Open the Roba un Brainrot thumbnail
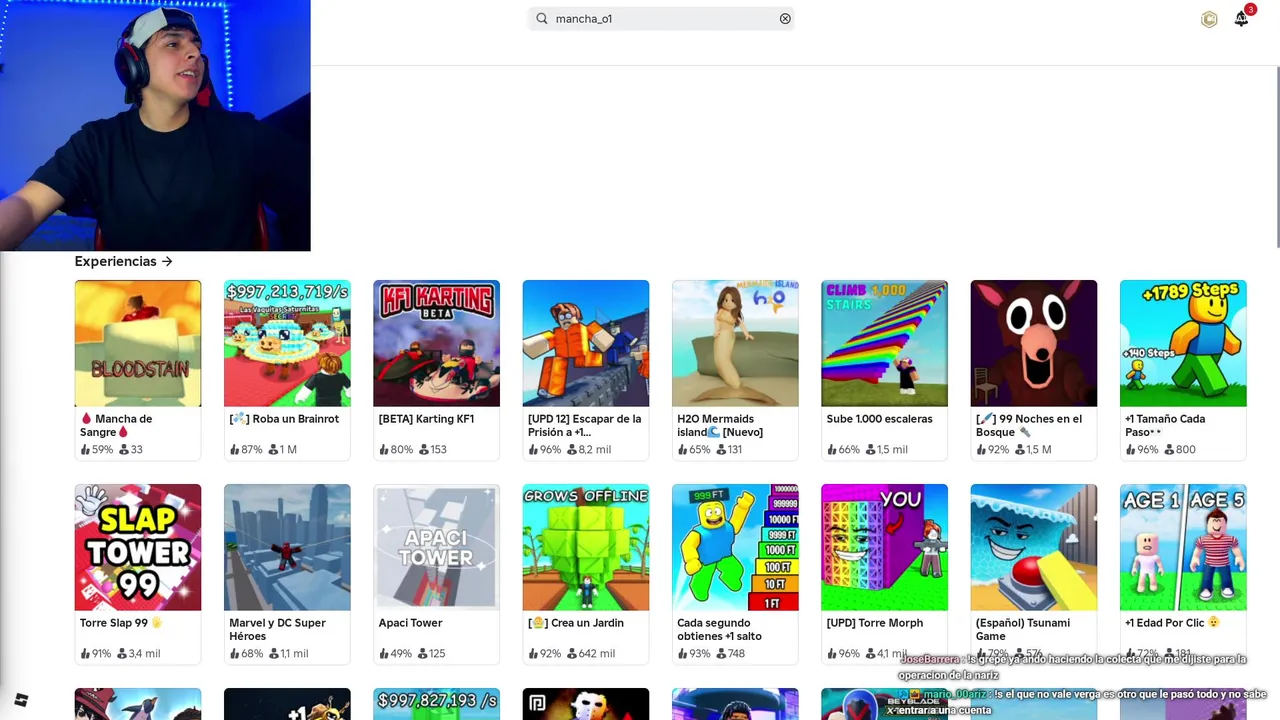This screenshot has width=1280, height=720. click(287, 343)
